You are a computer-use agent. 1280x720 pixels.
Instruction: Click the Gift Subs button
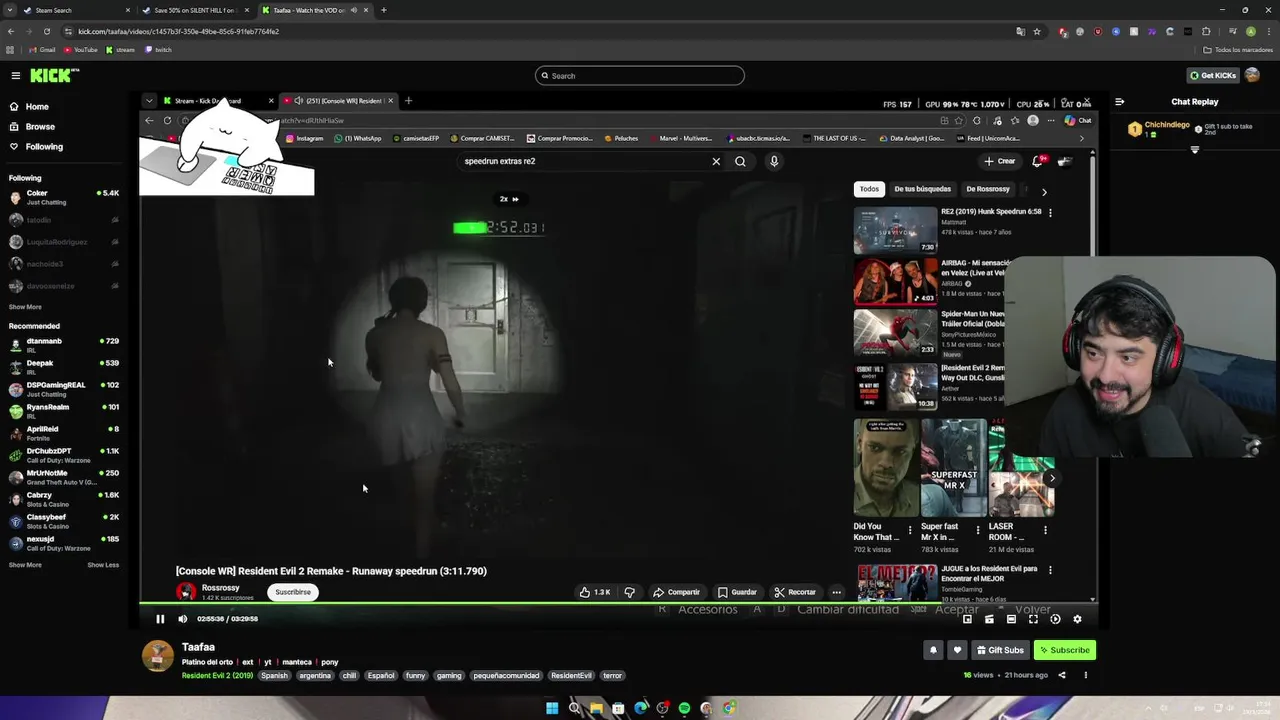click(x=1000, y=650)
